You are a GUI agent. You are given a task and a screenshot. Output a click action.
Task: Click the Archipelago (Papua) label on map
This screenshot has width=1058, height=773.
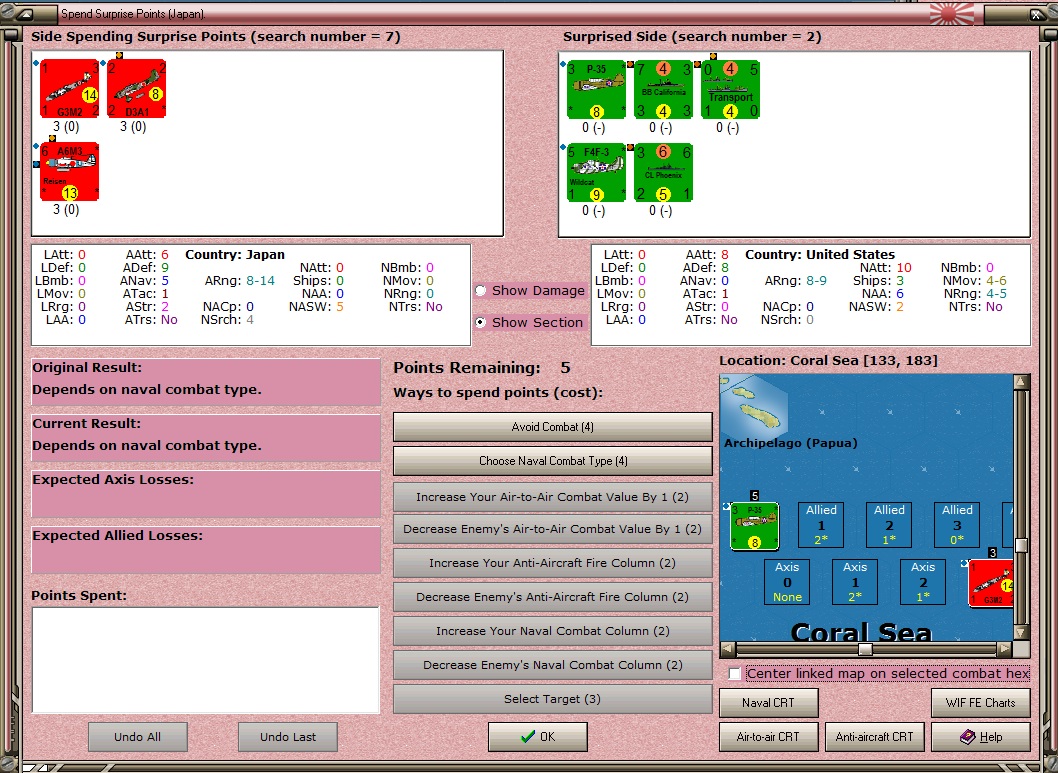point(791,443)
